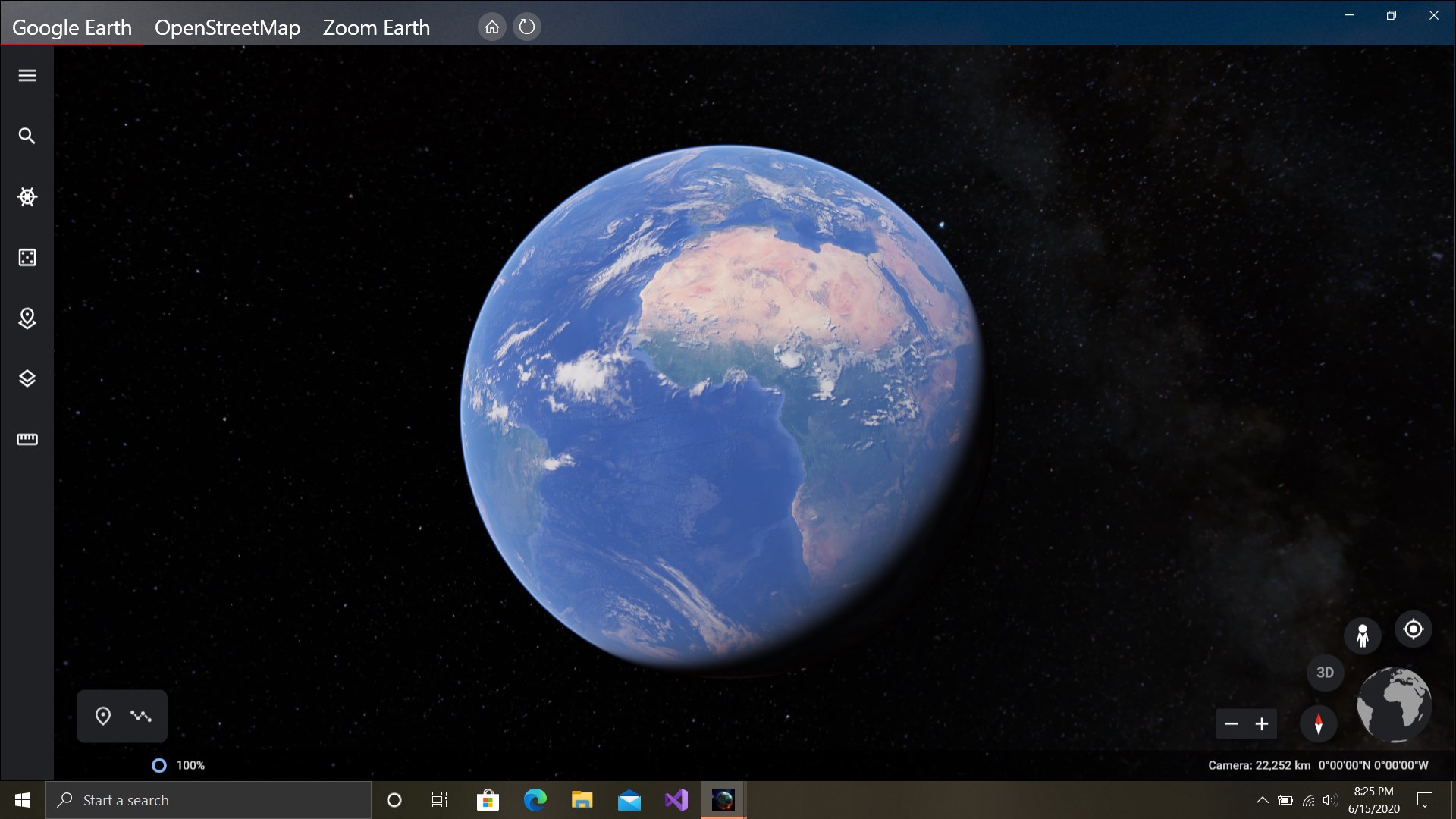Toggle the path drawing tool
The width and height of the screenshot is (1456, 819).
coord(142,715)
